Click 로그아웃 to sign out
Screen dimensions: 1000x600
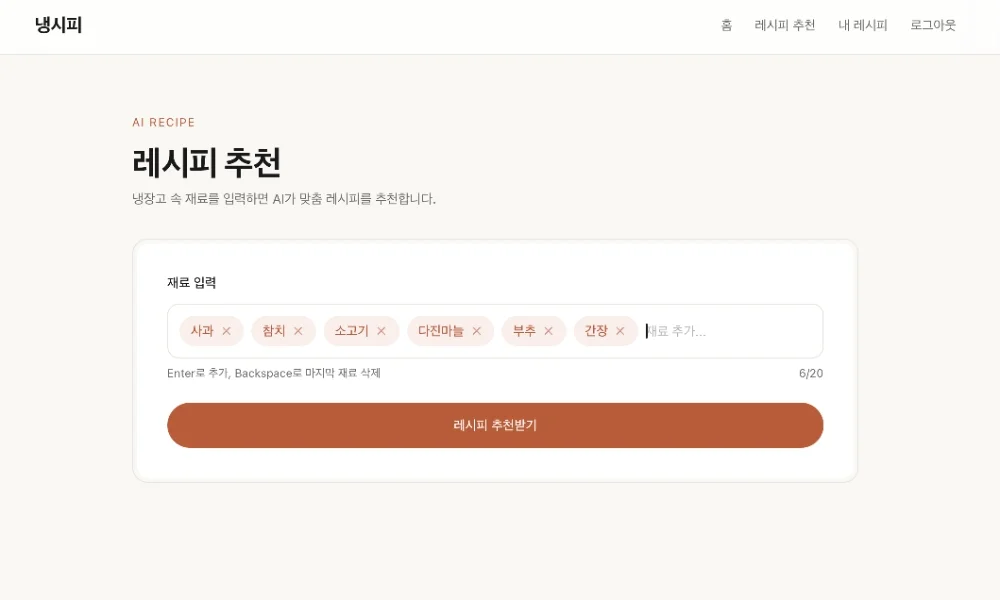(x=933, y=26)
